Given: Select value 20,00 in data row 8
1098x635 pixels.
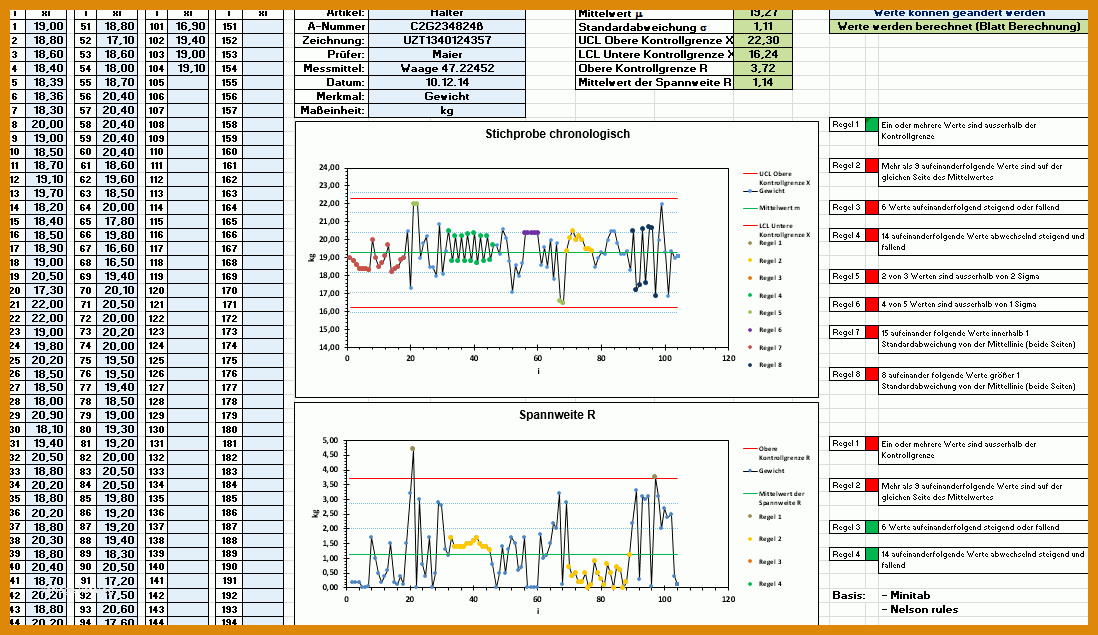Looking at the screenshot, I should click(47, 124).
